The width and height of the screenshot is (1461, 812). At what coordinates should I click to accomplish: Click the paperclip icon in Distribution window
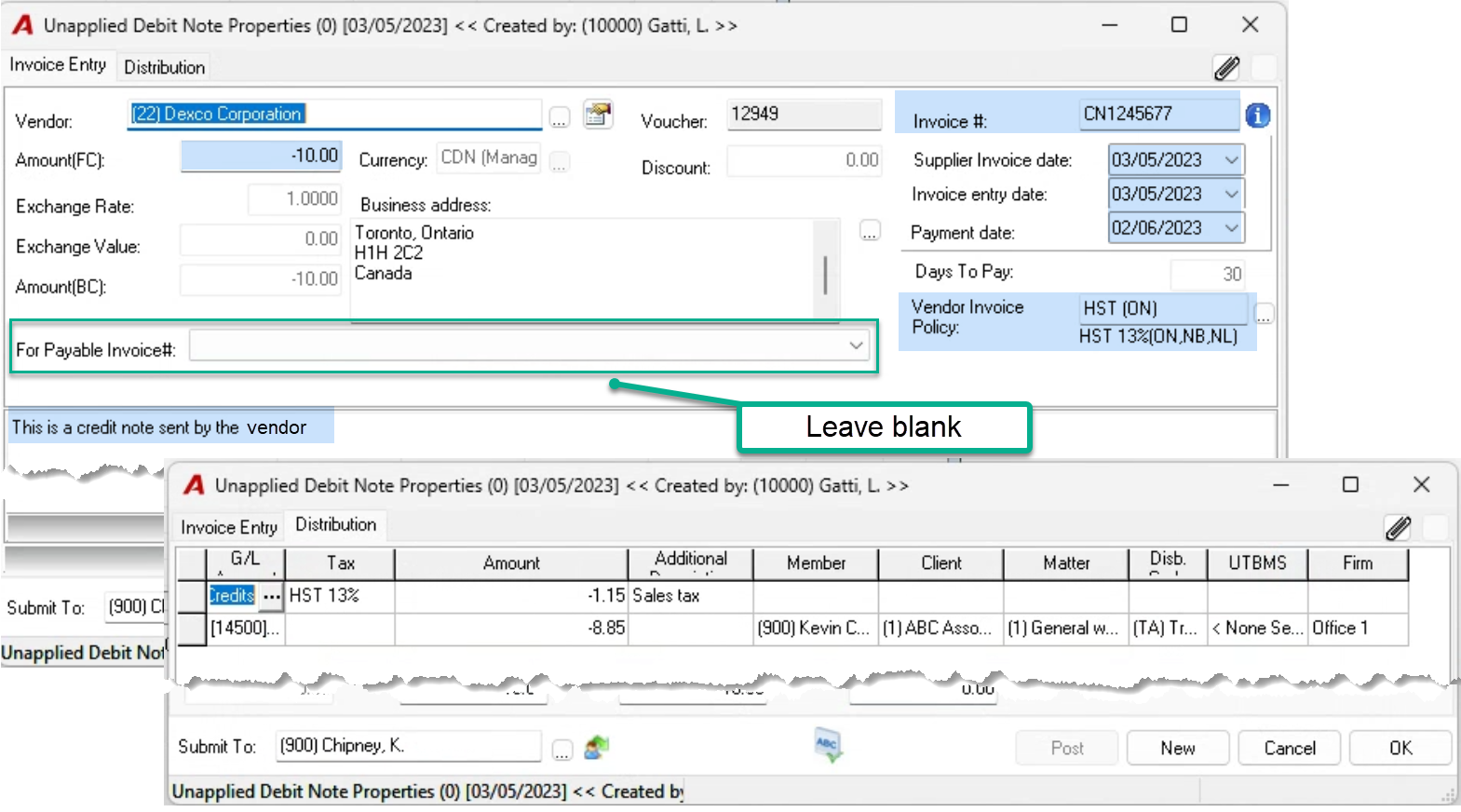click(x=1398, y=528)
